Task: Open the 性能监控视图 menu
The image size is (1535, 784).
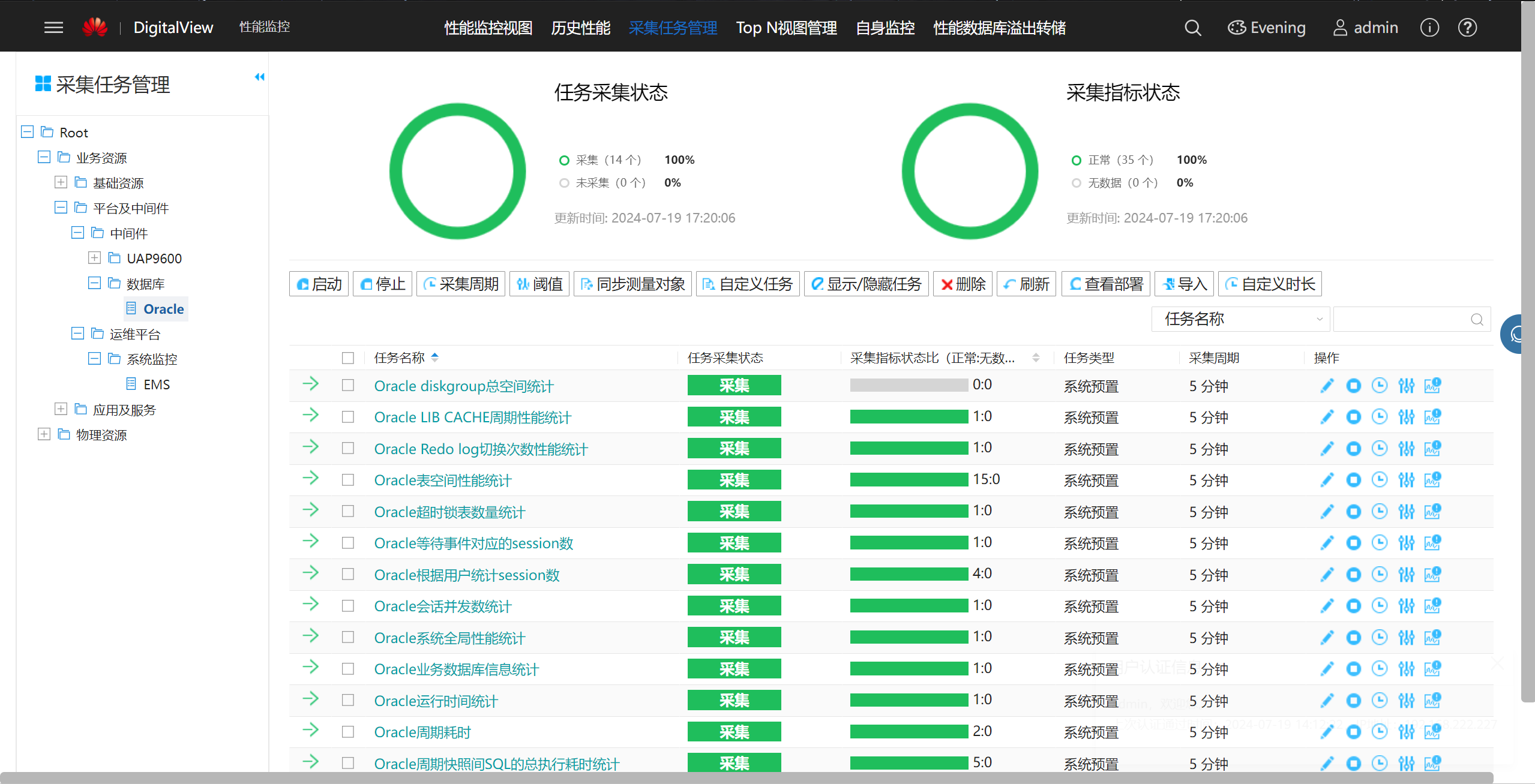Action: coord(488,28)
